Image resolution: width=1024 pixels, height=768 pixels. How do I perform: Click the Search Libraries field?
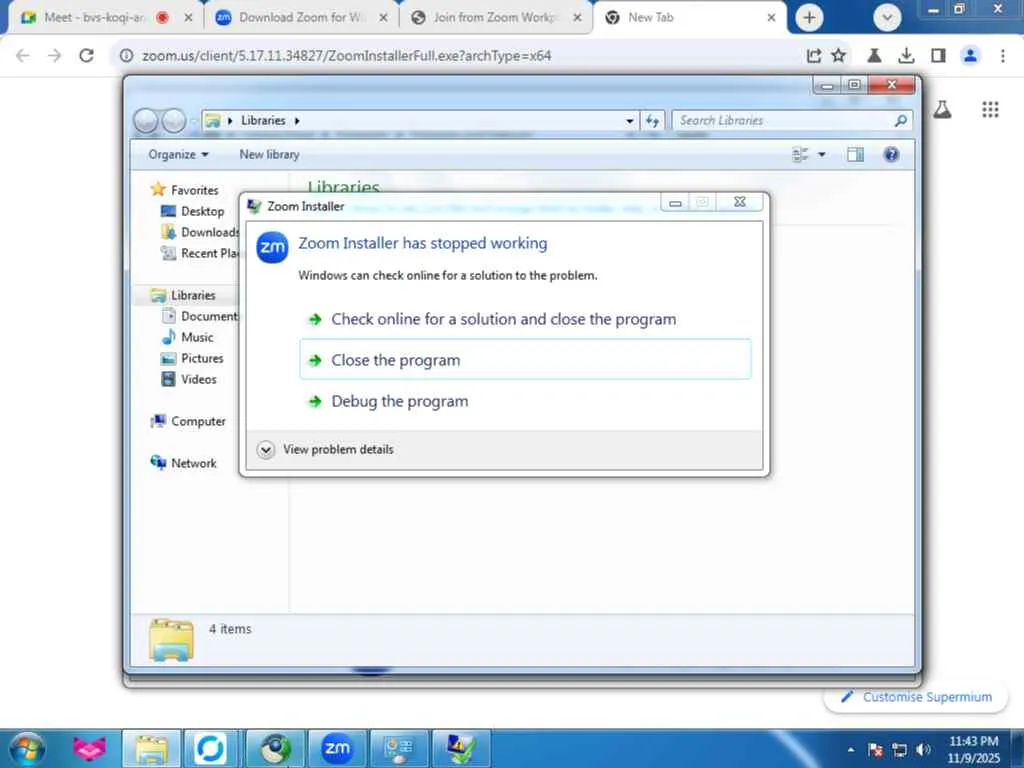[784, 120]
